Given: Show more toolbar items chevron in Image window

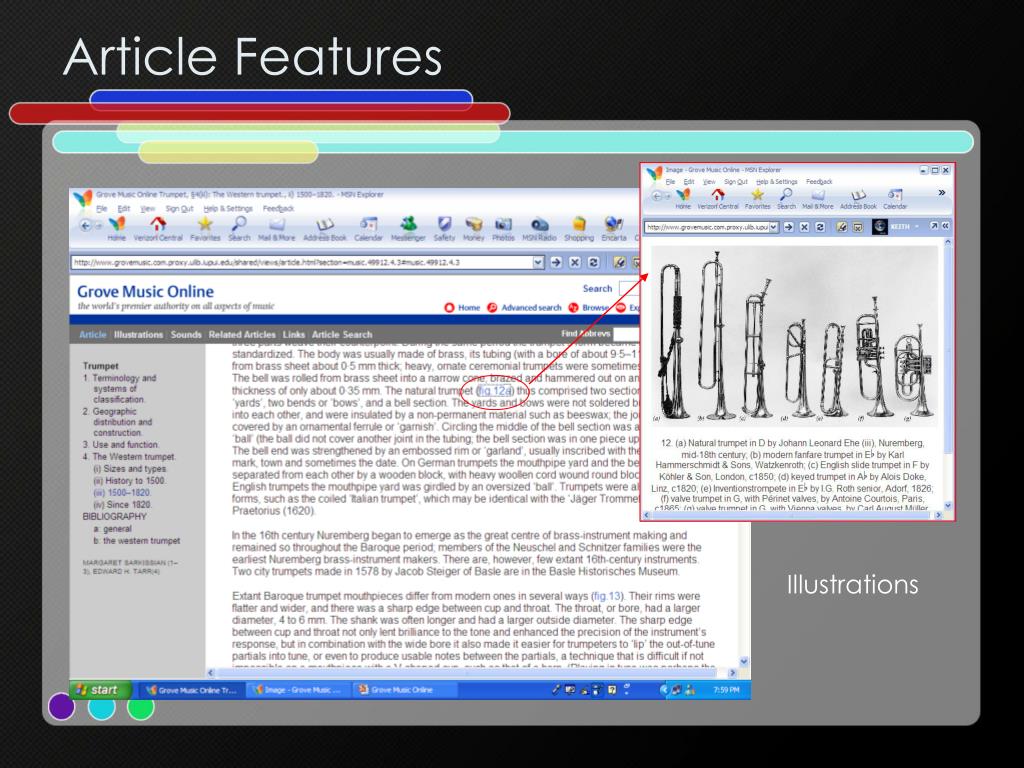Looking at the screenshot, I should [942, 193].
